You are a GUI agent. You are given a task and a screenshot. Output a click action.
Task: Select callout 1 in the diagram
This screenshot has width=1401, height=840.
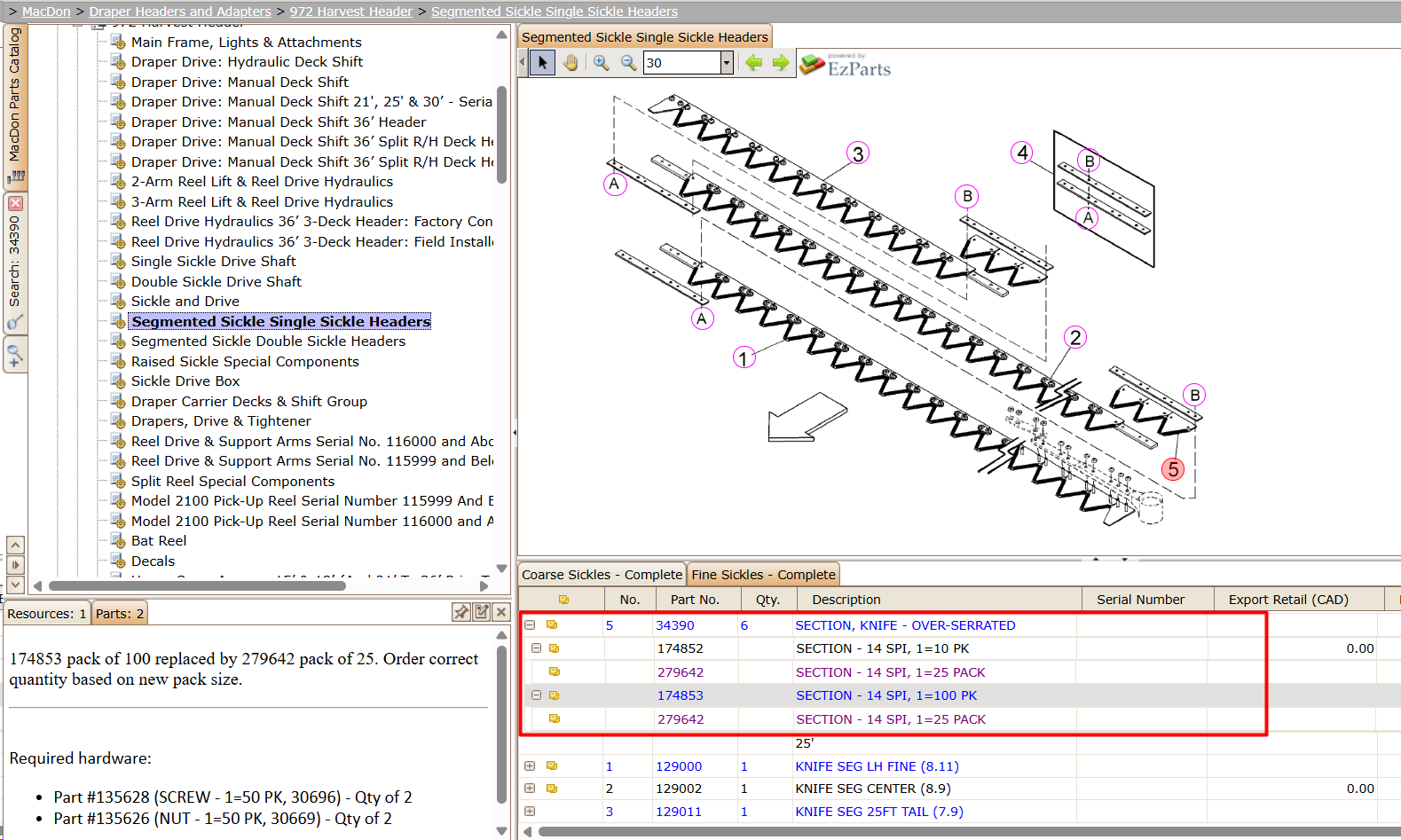(x=744, y=357)
